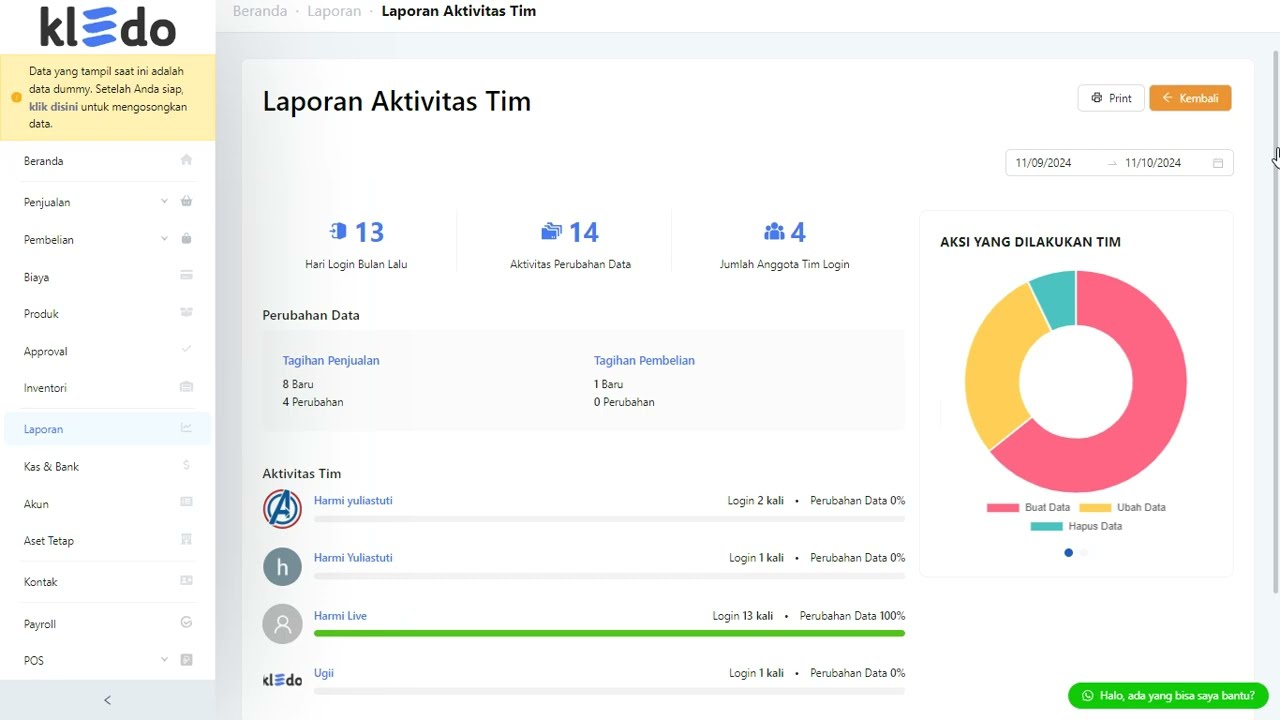1280x720 pixels.
Task: Click the start date field 11/09/2024
Action: click(x=1044, y=163)
